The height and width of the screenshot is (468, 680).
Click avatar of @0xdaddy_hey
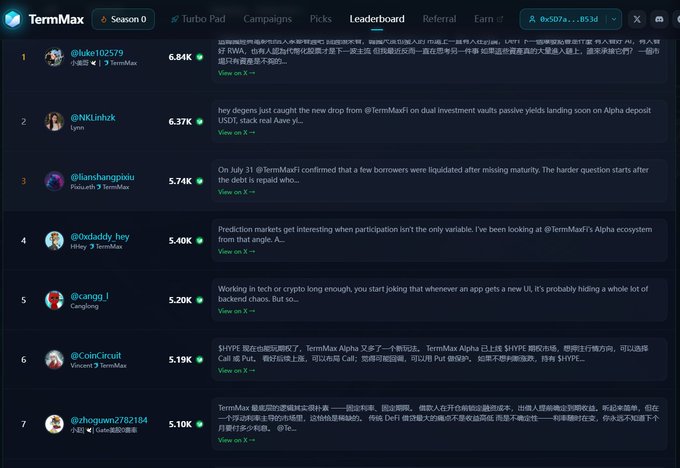54,240
